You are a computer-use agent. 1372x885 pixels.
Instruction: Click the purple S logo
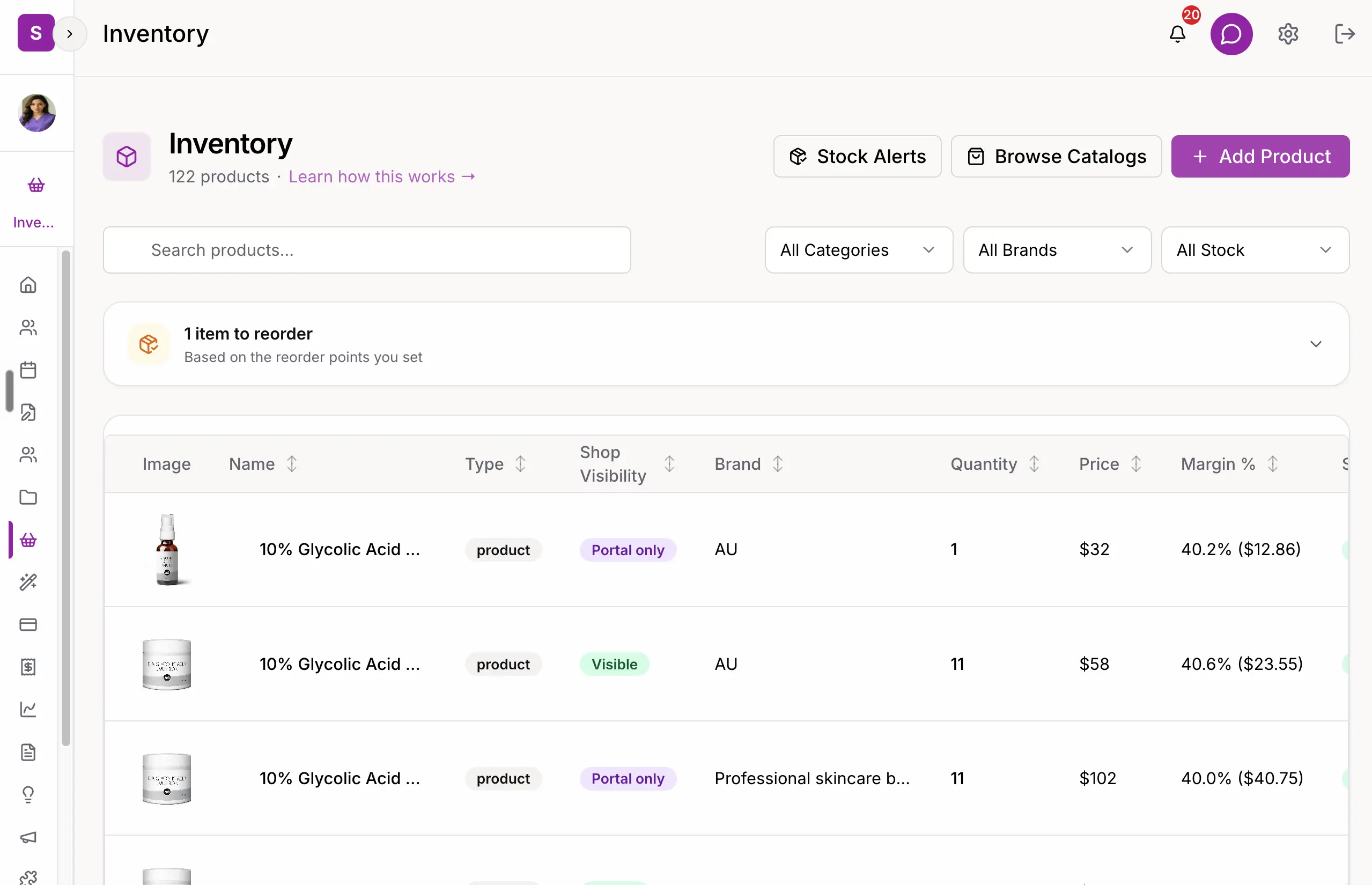pyautogui.click(x=35, y=33)
